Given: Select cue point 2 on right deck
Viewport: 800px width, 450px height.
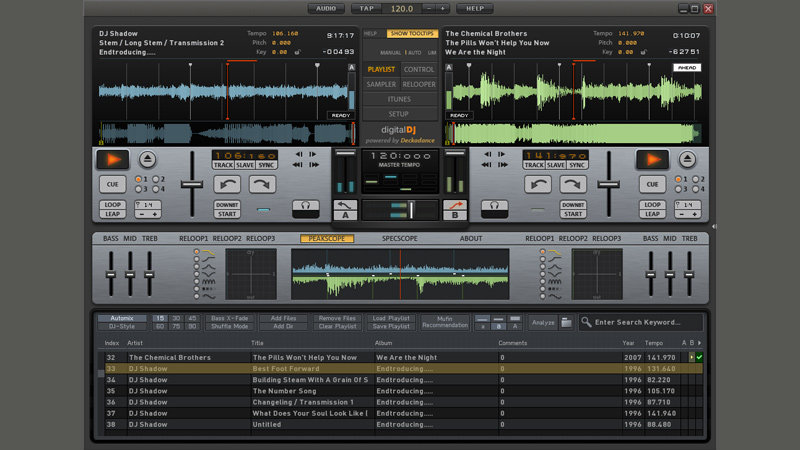Looking at the screenshot, I should (695, 179).
